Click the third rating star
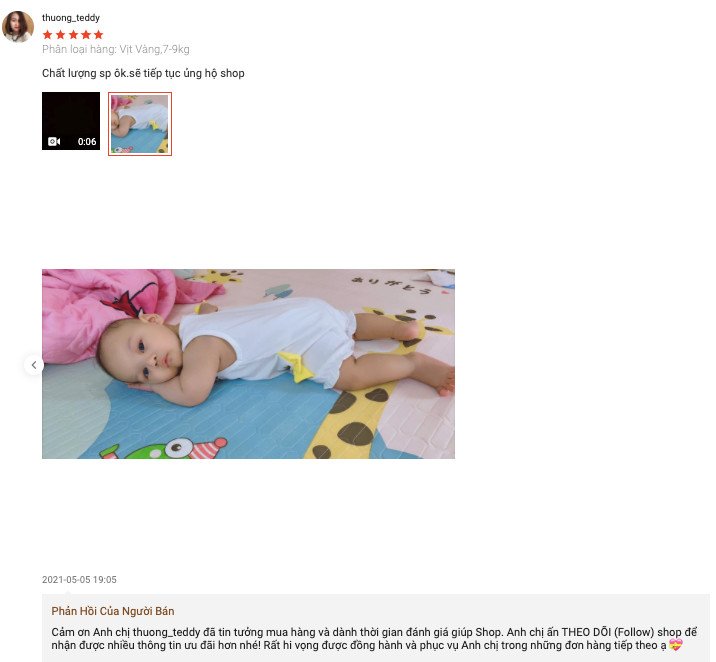The image size is (716, 662). point(73,35)
